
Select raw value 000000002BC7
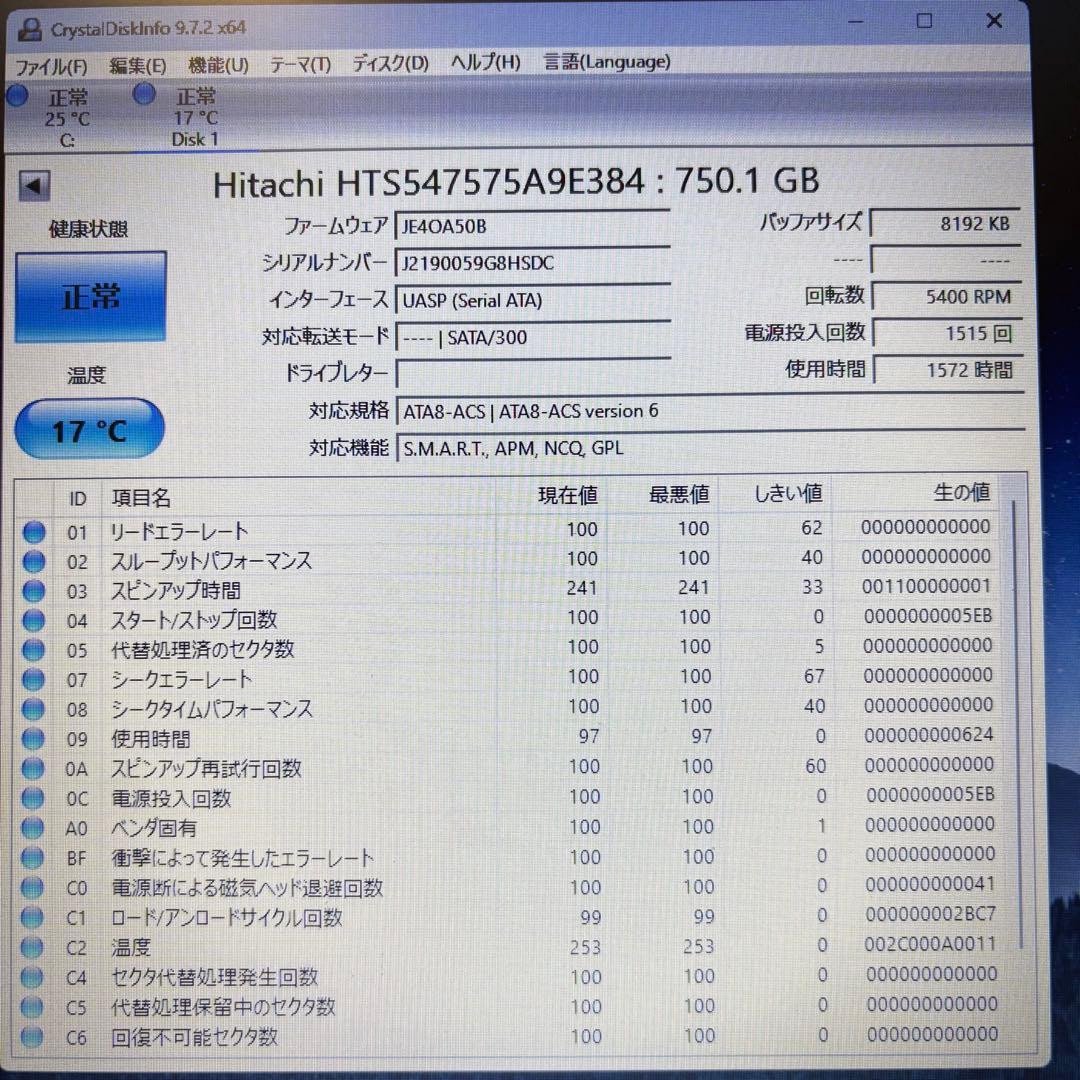click(930, 914)
